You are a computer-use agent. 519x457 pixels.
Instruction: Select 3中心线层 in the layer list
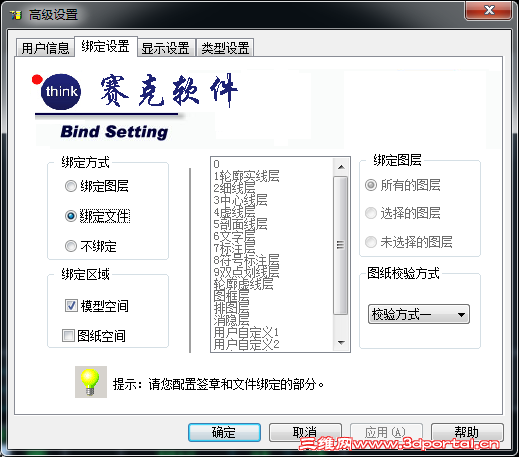click(240, 200)
